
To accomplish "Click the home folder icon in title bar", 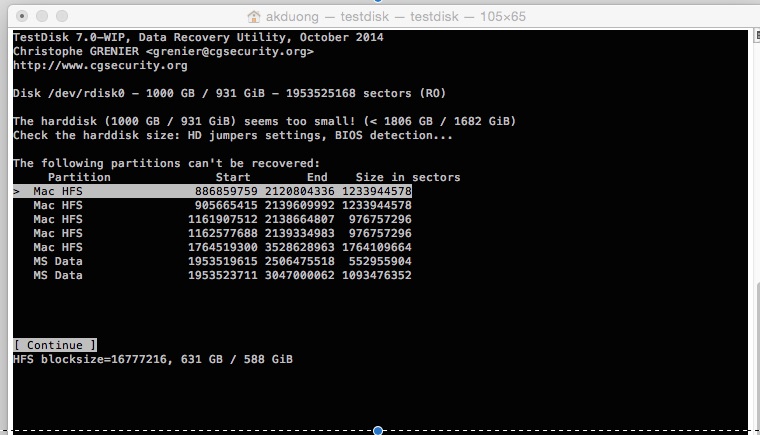I will coord(253,16).
